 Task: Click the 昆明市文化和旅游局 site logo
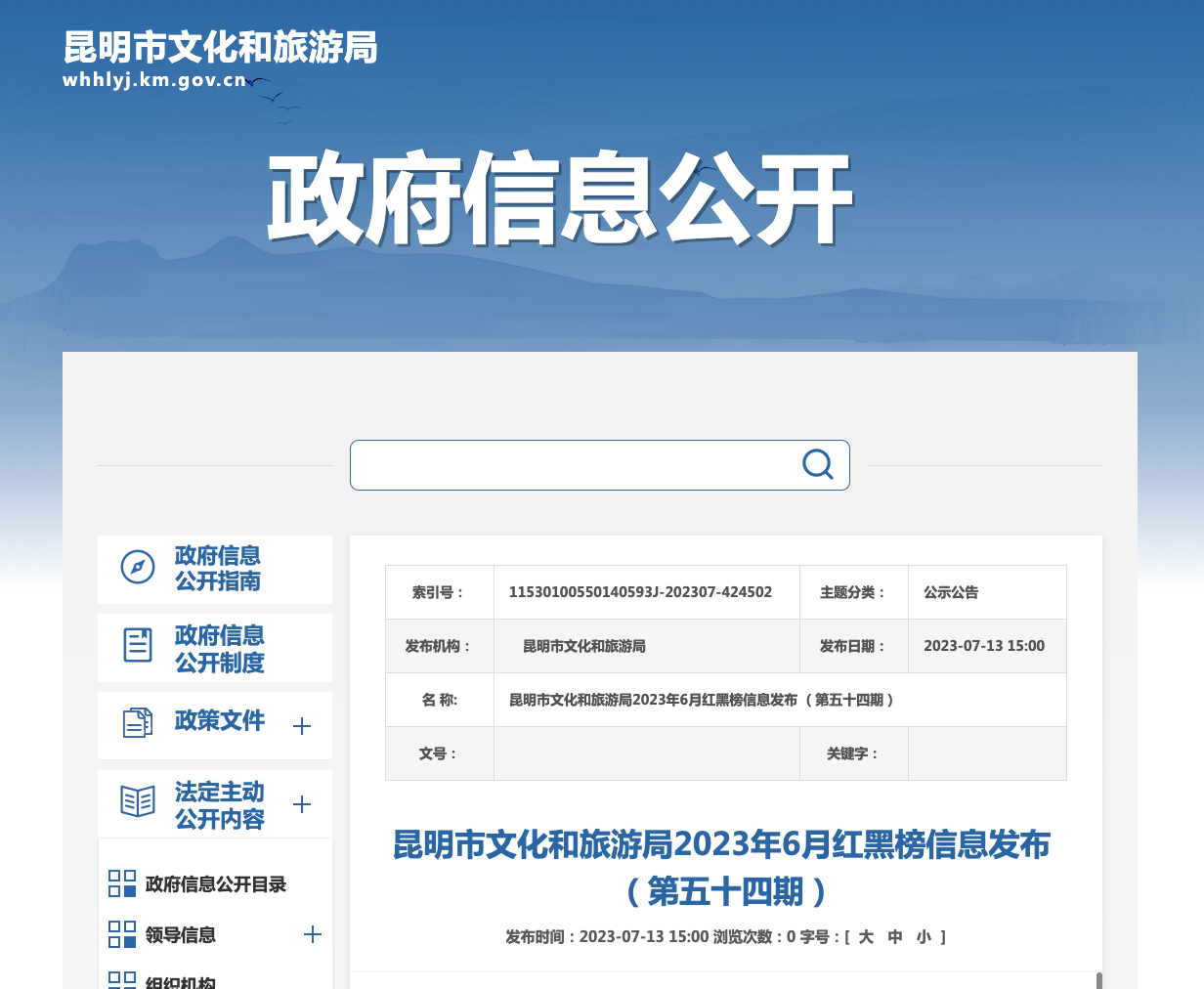(220, 47)
